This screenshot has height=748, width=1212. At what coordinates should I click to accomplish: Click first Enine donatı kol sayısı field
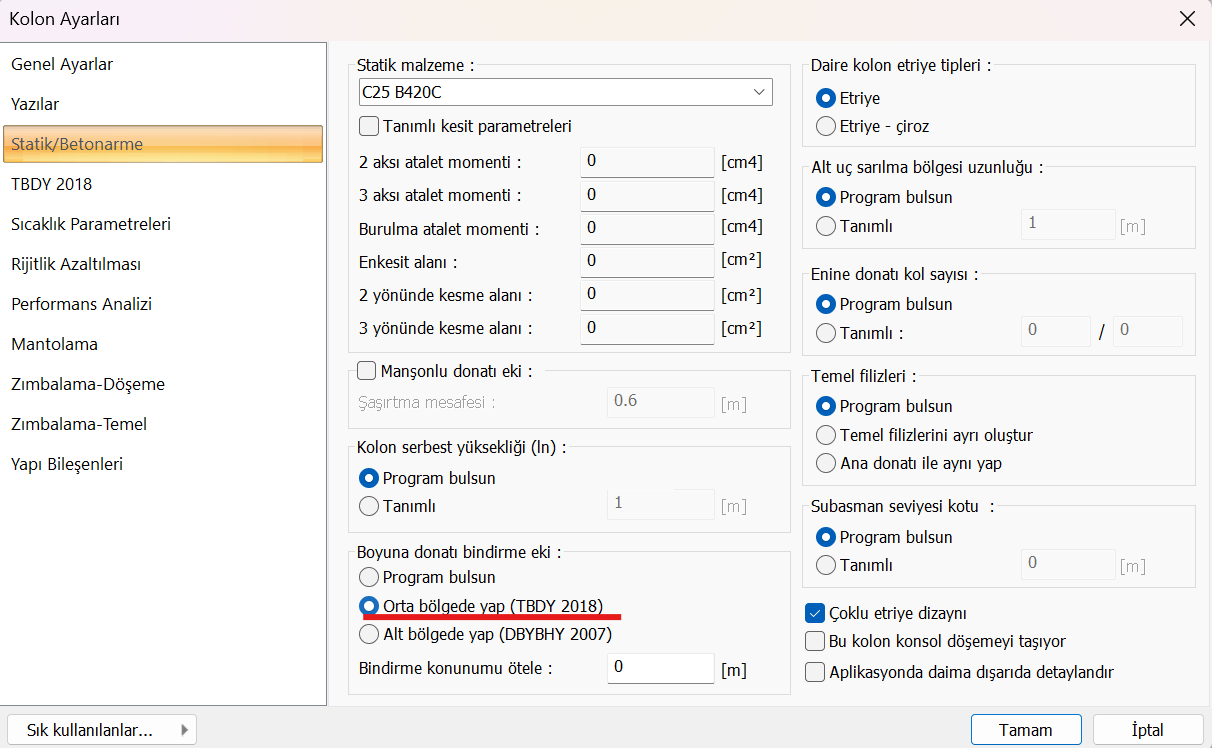1055,331
